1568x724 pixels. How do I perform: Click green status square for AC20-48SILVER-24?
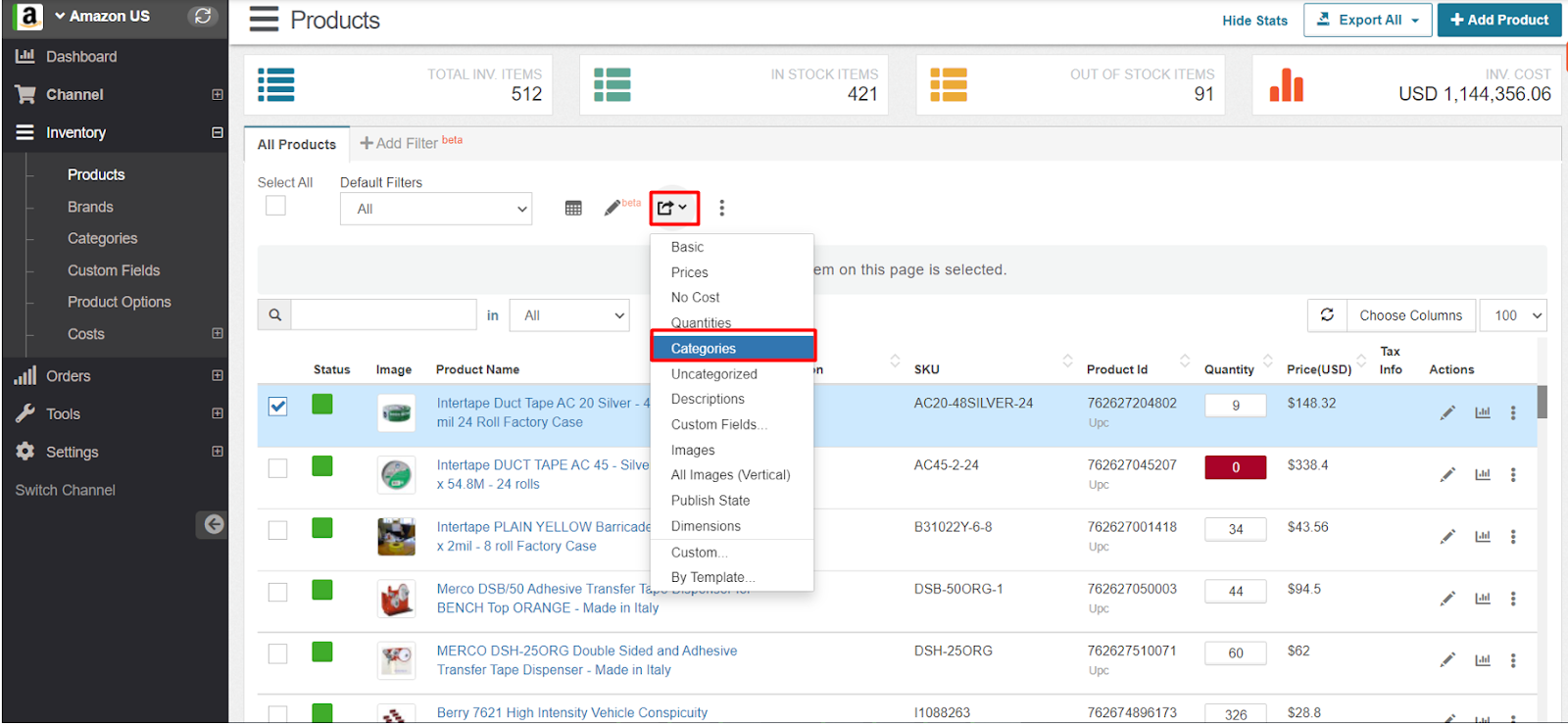[x=322, y=404]
